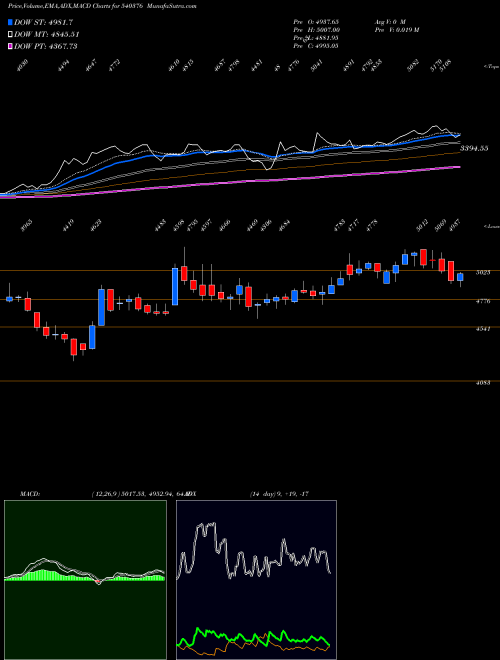500x660 pixels.
Task: Click the 'Avg V: 0 M' value
Action: [389, 22]
